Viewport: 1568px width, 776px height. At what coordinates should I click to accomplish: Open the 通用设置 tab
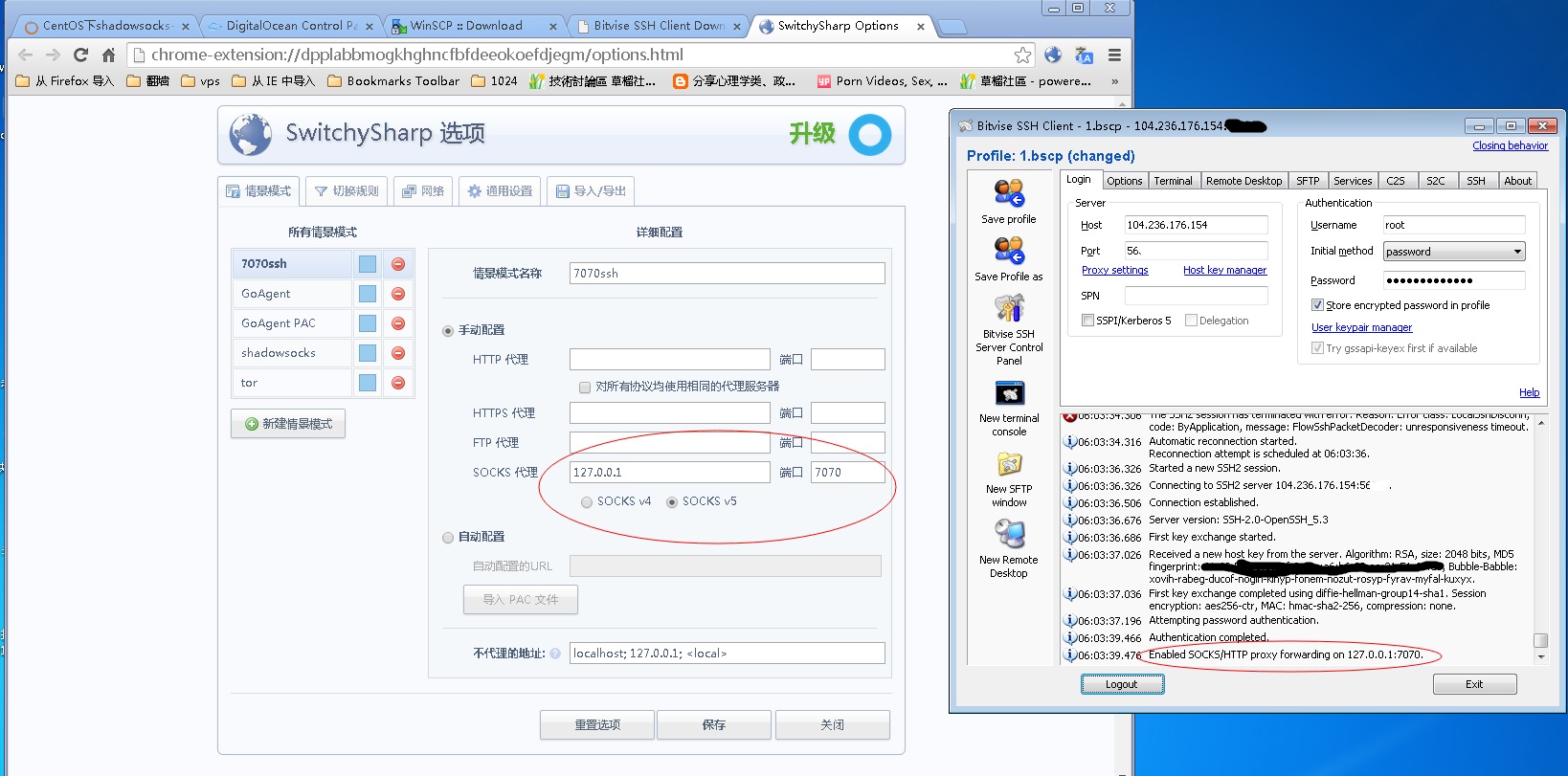click(500, 191)
